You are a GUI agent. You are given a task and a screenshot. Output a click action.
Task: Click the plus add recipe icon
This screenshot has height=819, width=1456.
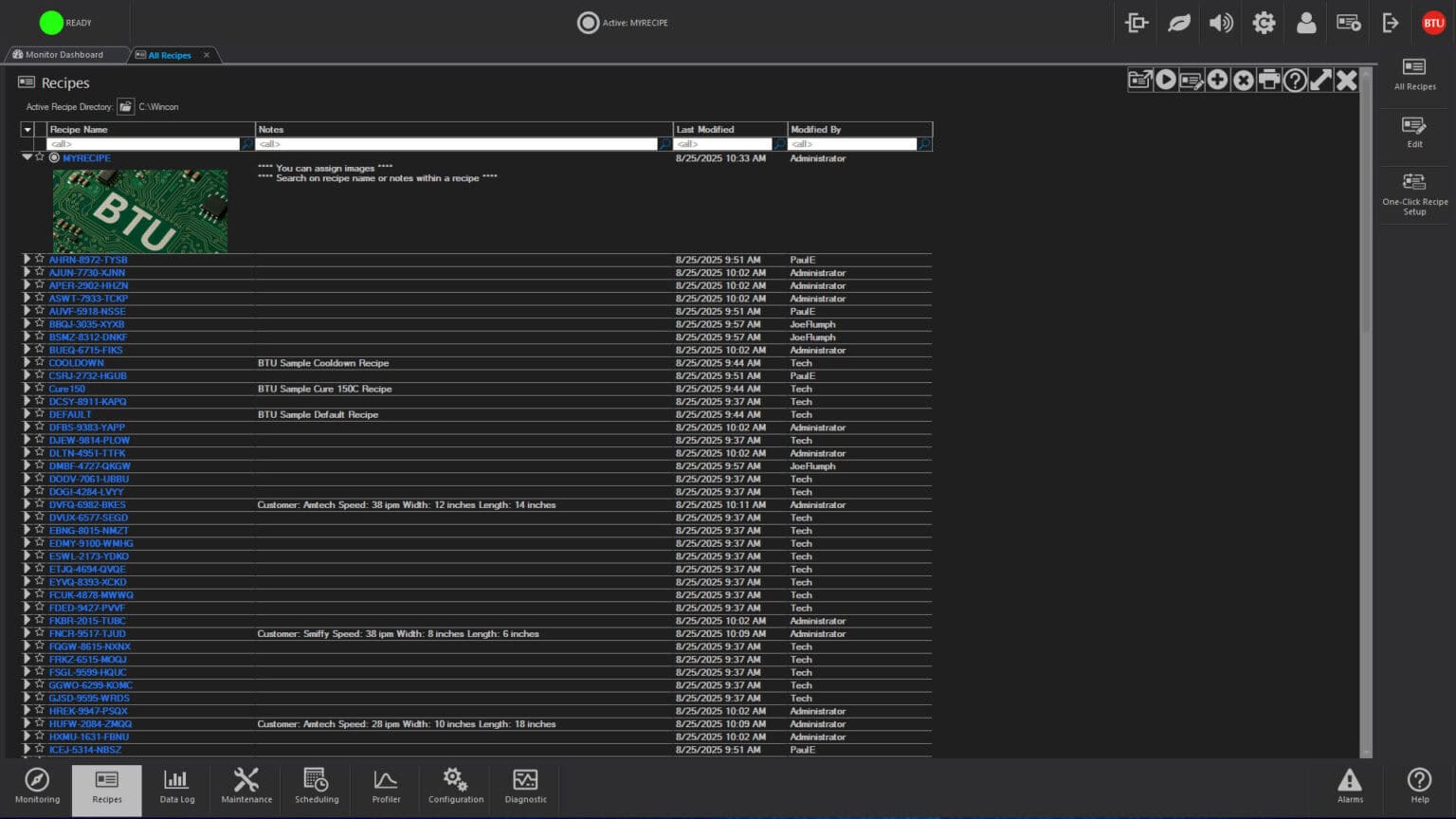[1217, 81]
